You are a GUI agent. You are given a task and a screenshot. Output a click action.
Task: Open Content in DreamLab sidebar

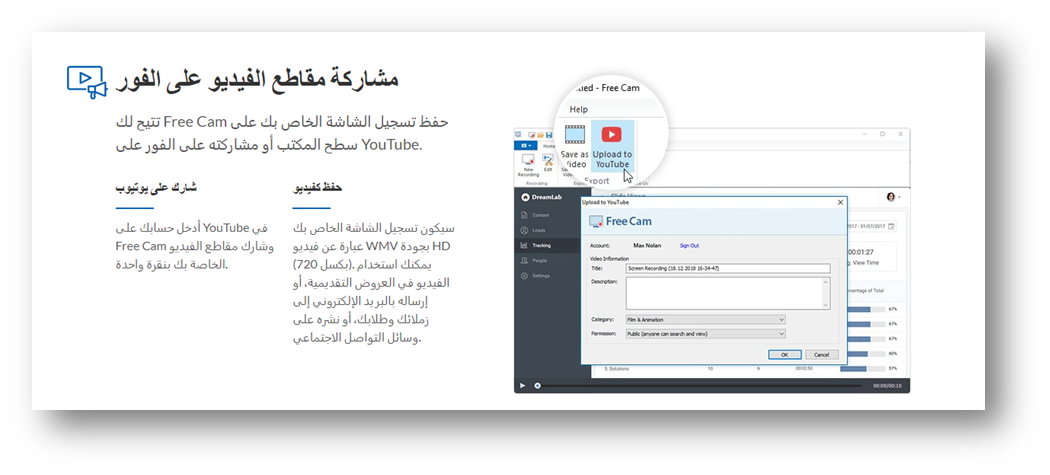[x=534, y=215]
